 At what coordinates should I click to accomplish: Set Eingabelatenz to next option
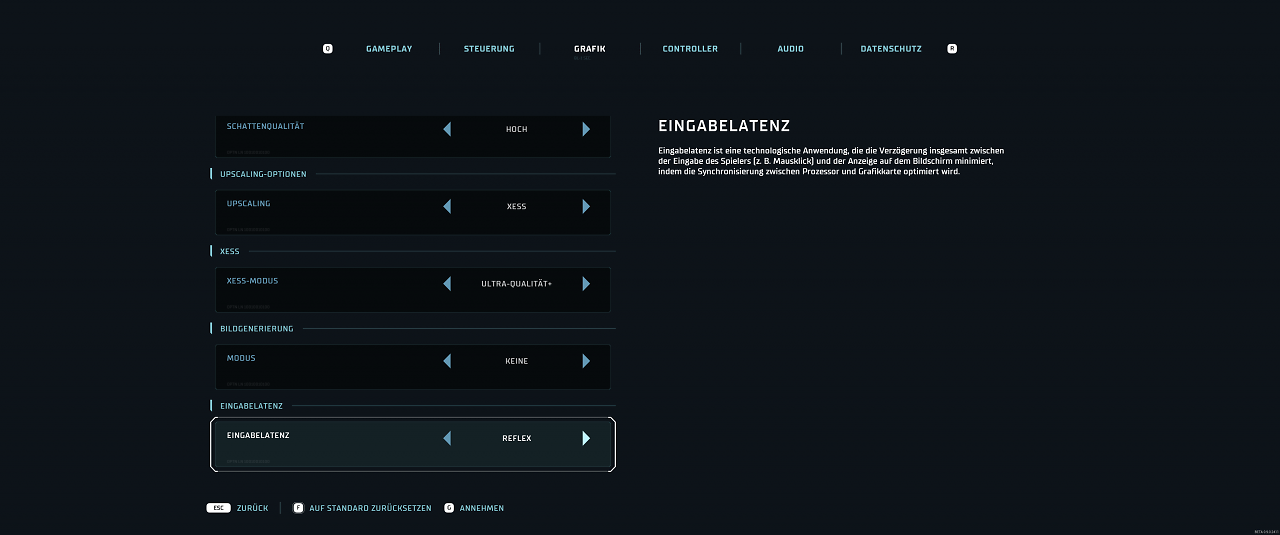coord(586,438)
